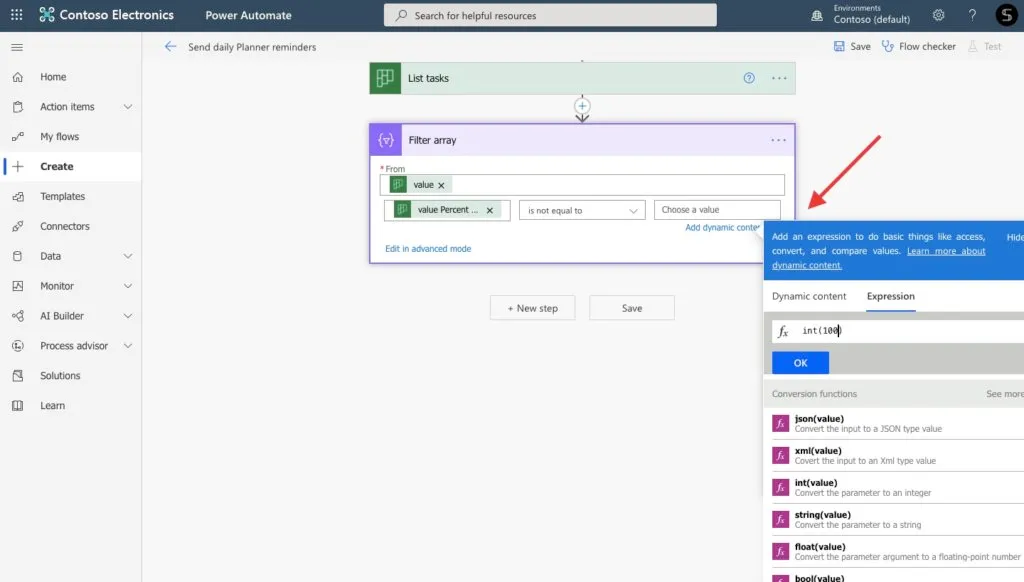This screenshot has width=1024, height=582.
Task: Expand the Action items menu chevron
Action: point(128,106)
